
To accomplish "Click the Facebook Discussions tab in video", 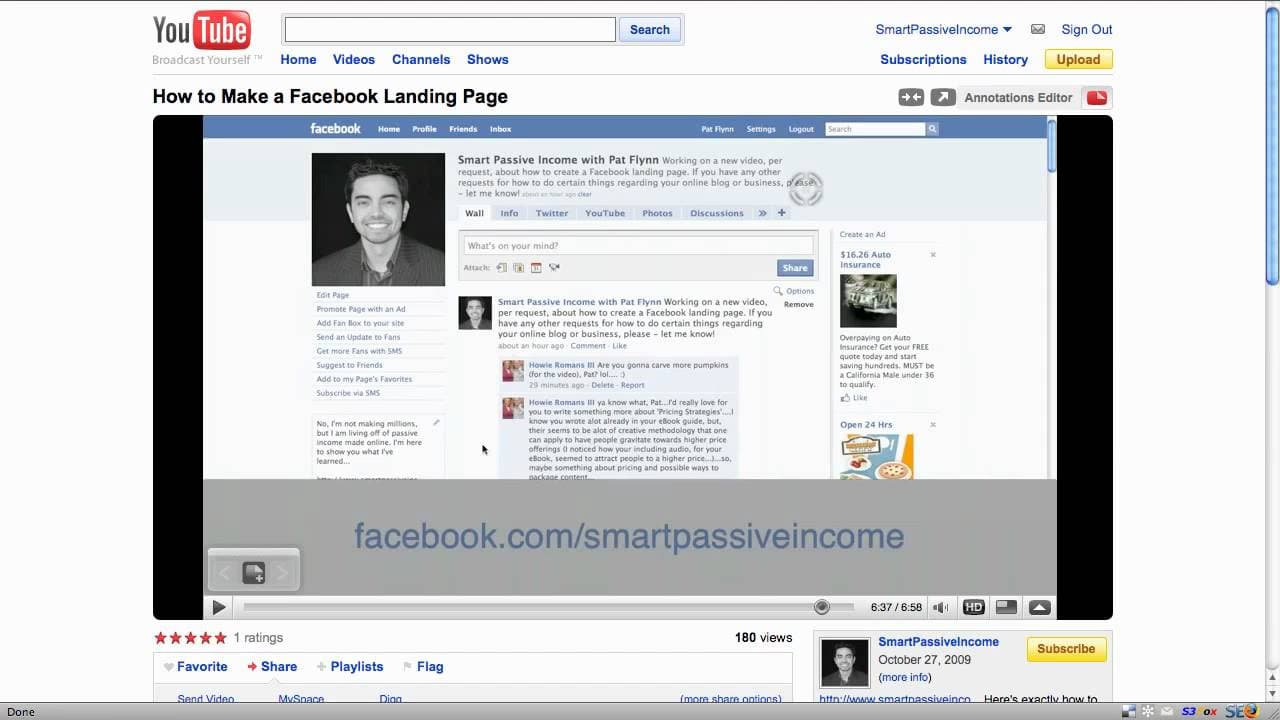I will click(x=717, y=213).
